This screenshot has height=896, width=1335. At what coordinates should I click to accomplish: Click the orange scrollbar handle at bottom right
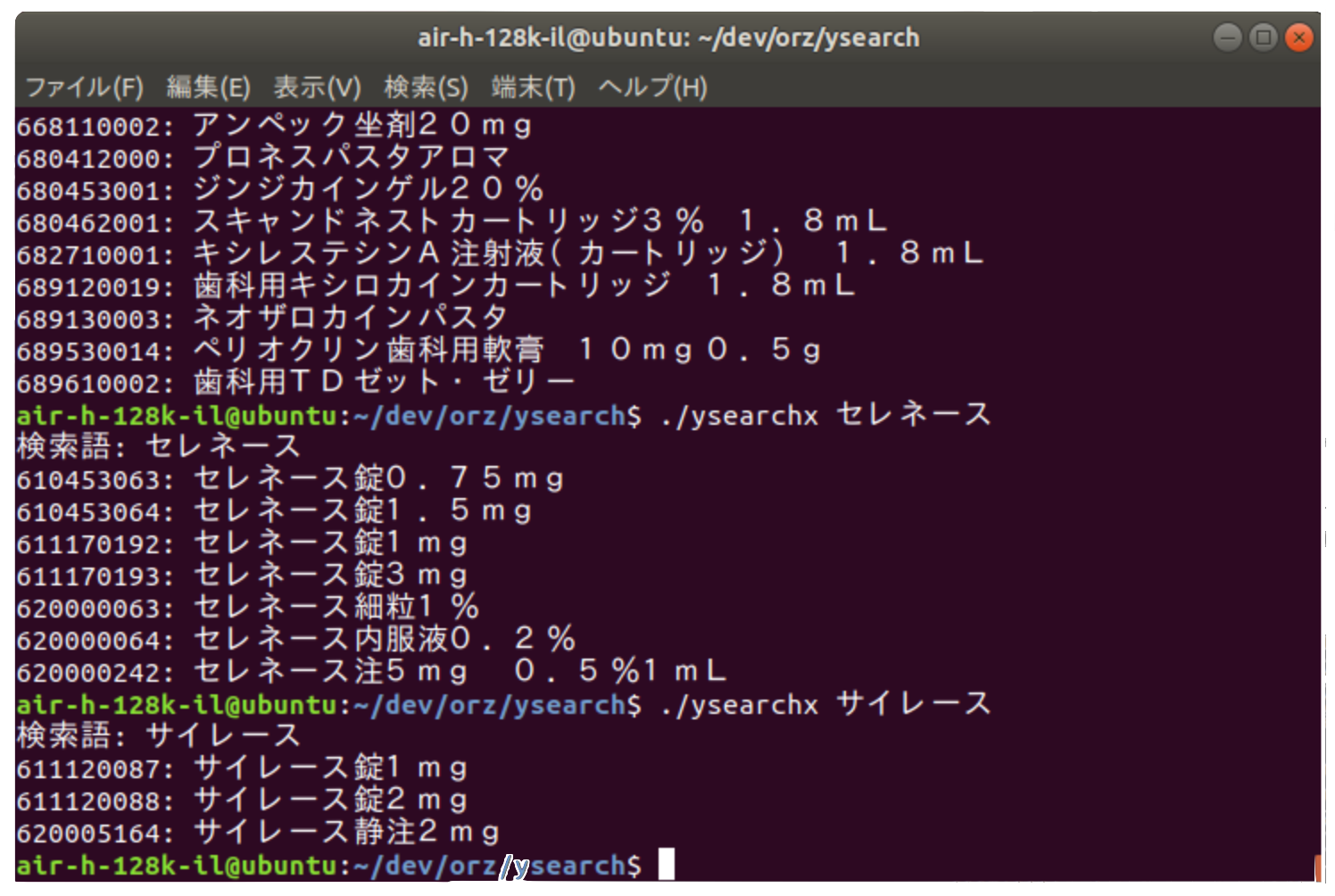pyautogui.click(x=1317, y=867)
